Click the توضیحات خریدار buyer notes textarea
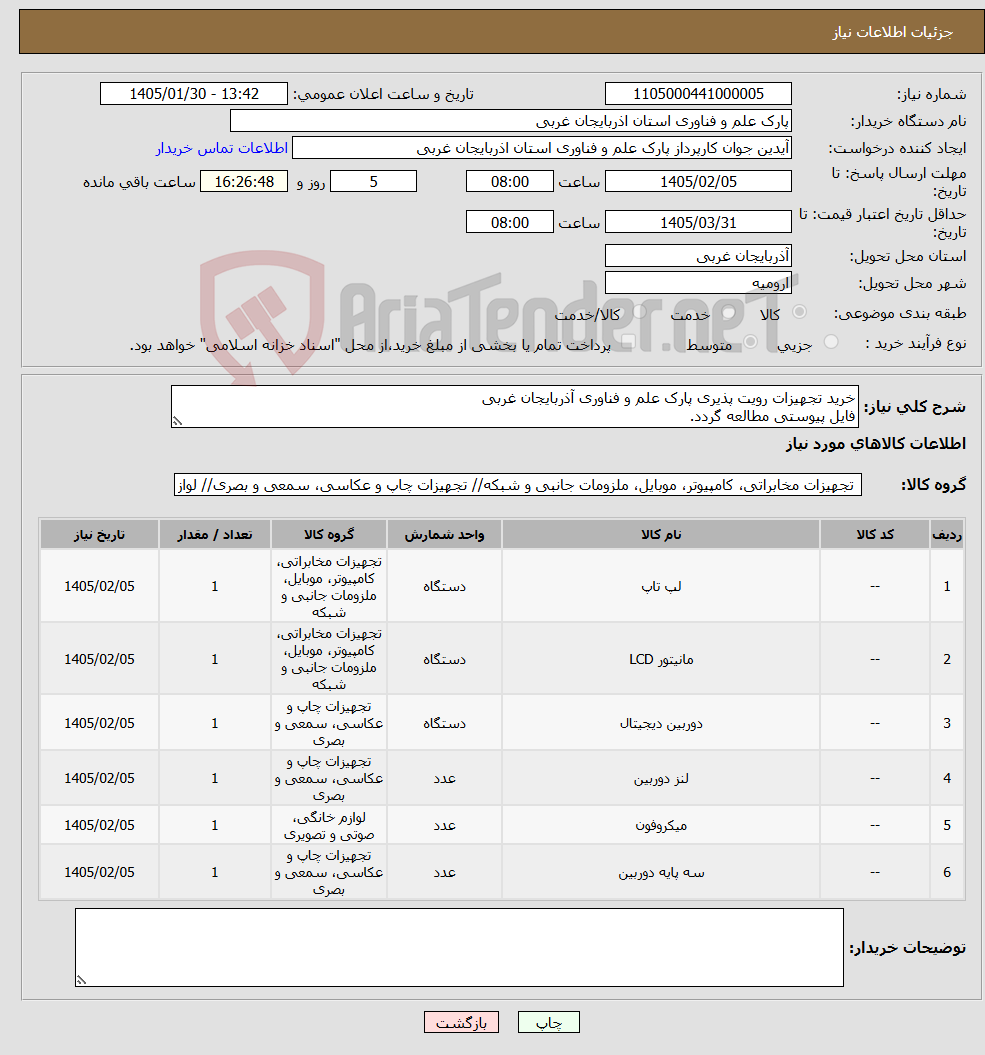 [459, 947]
